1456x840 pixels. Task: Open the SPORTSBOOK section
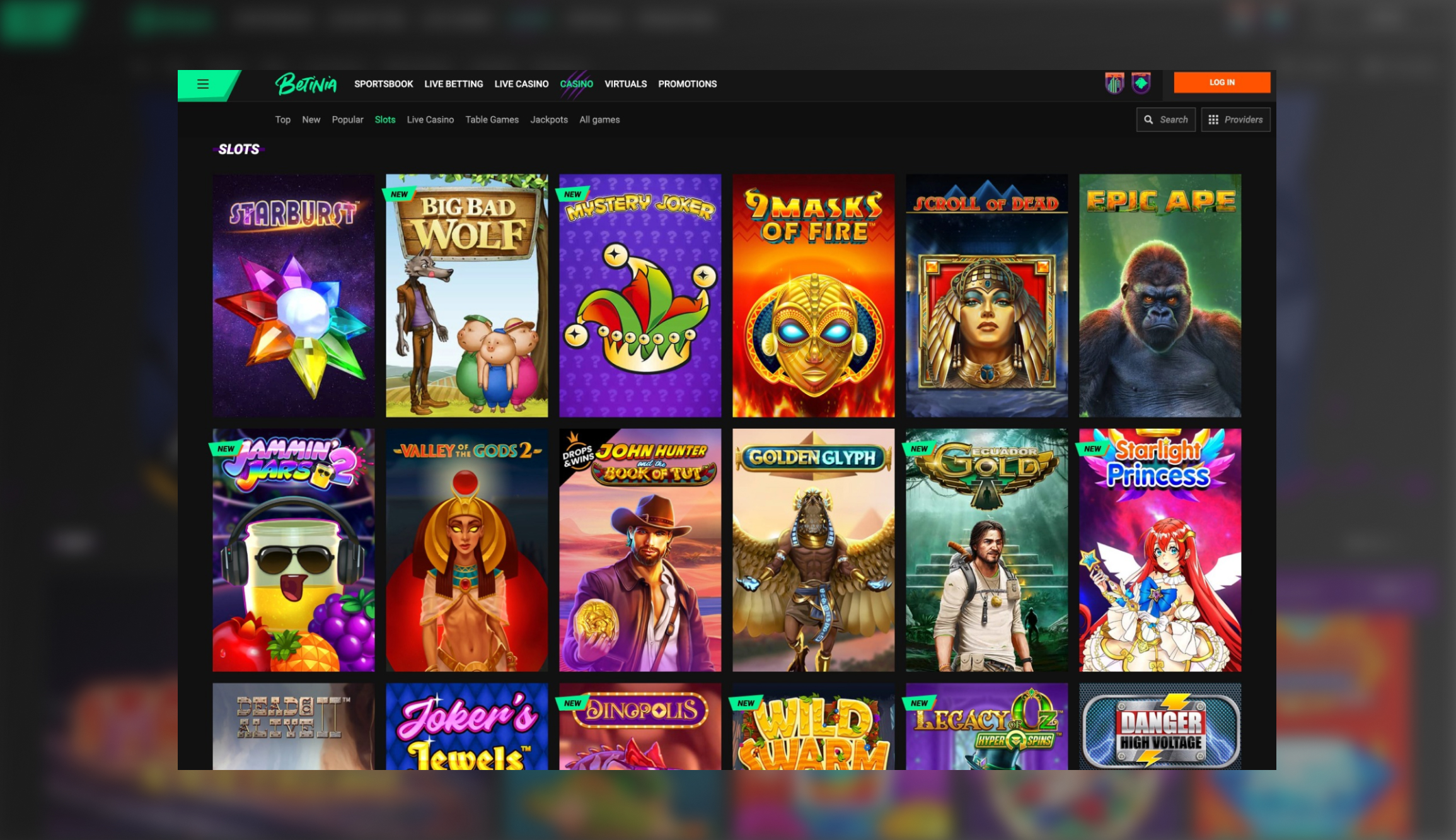point(384,84)
